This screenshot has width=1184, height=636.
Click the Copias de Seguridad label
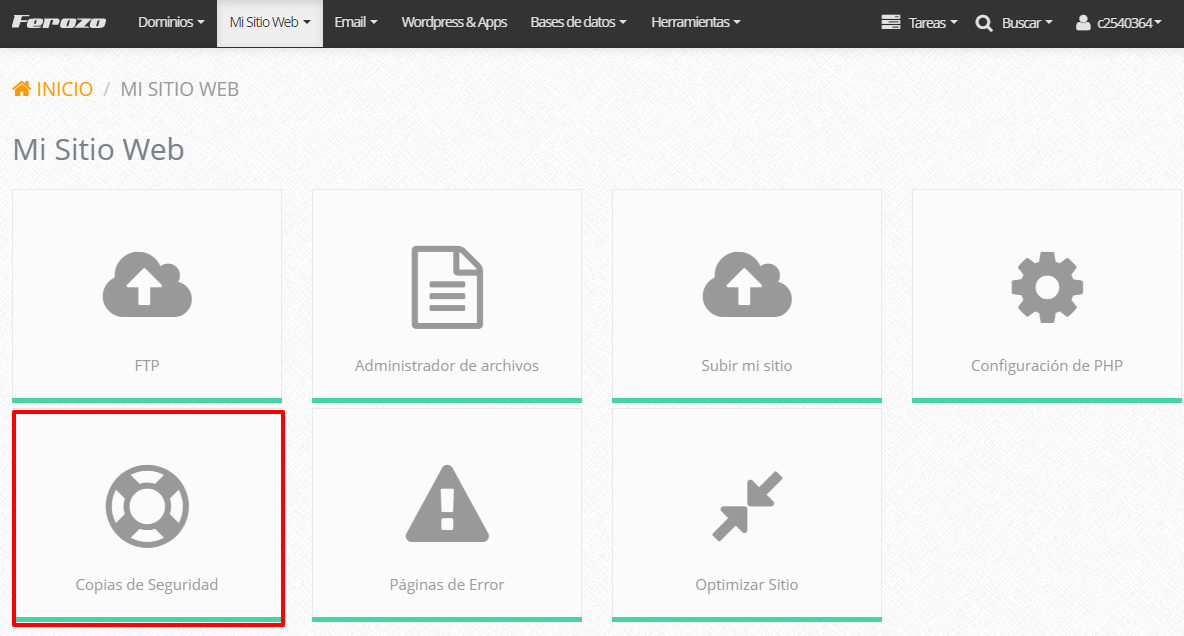point(147,585)
